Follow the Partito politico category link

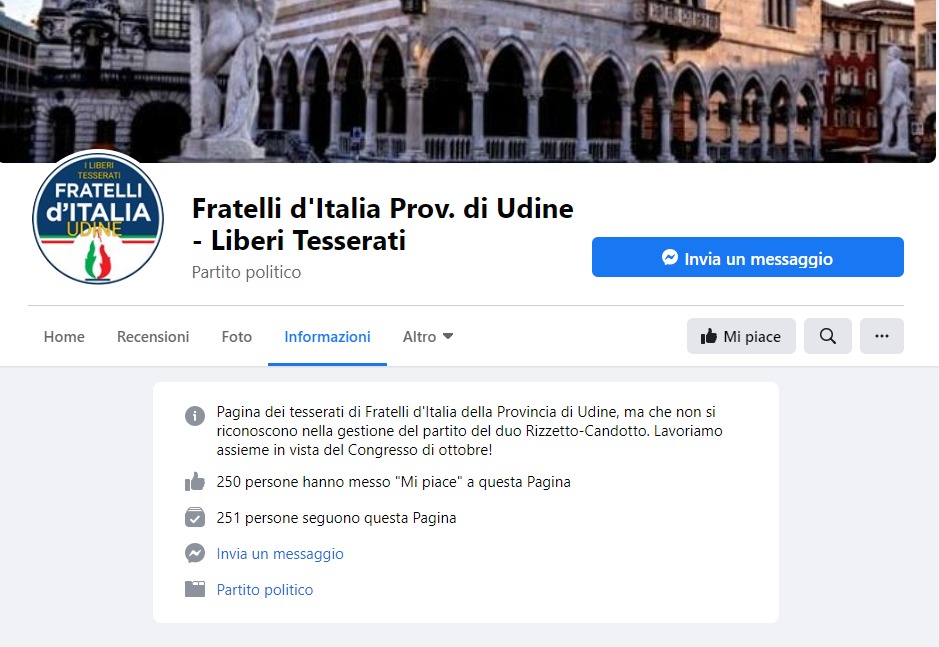tap(265, 589)
